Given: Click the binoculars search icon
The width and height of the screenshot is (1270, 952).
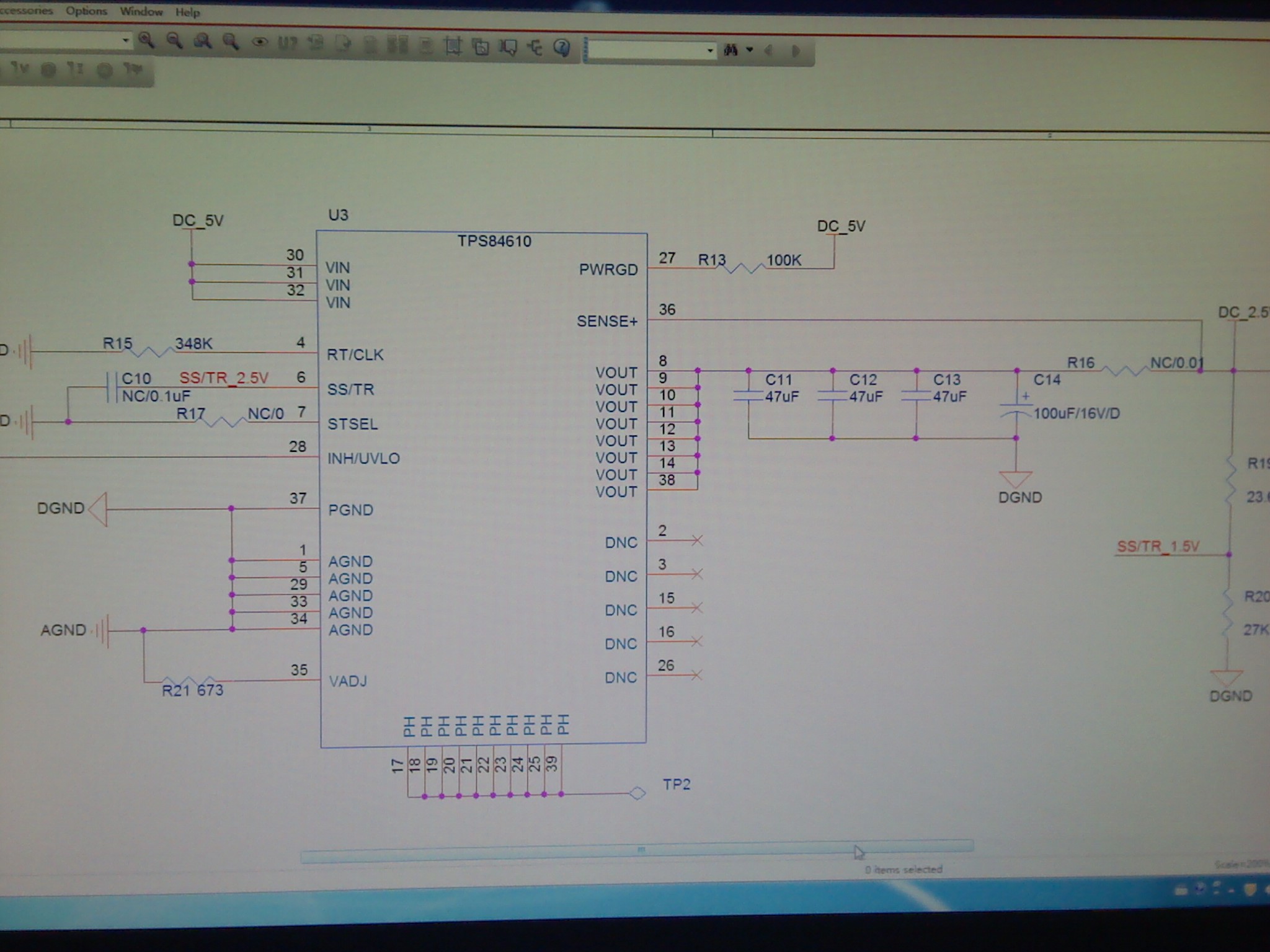Looking at the screenshot, I should click(730, 50).
